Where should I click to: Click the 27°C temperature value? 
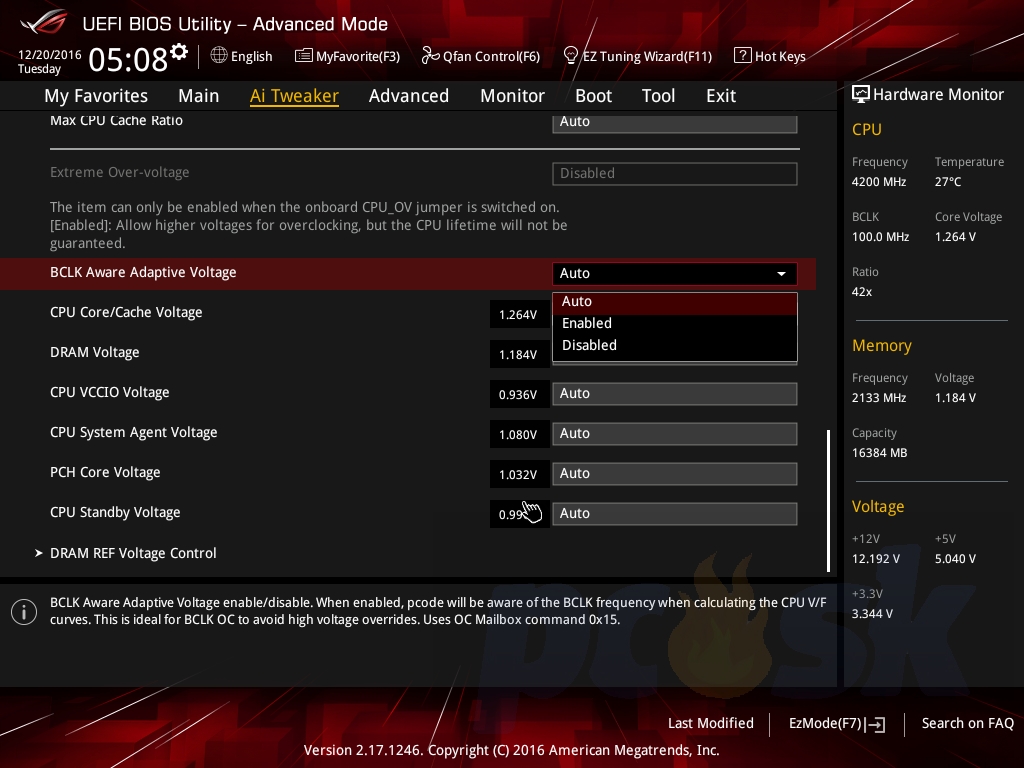(948, 182)
